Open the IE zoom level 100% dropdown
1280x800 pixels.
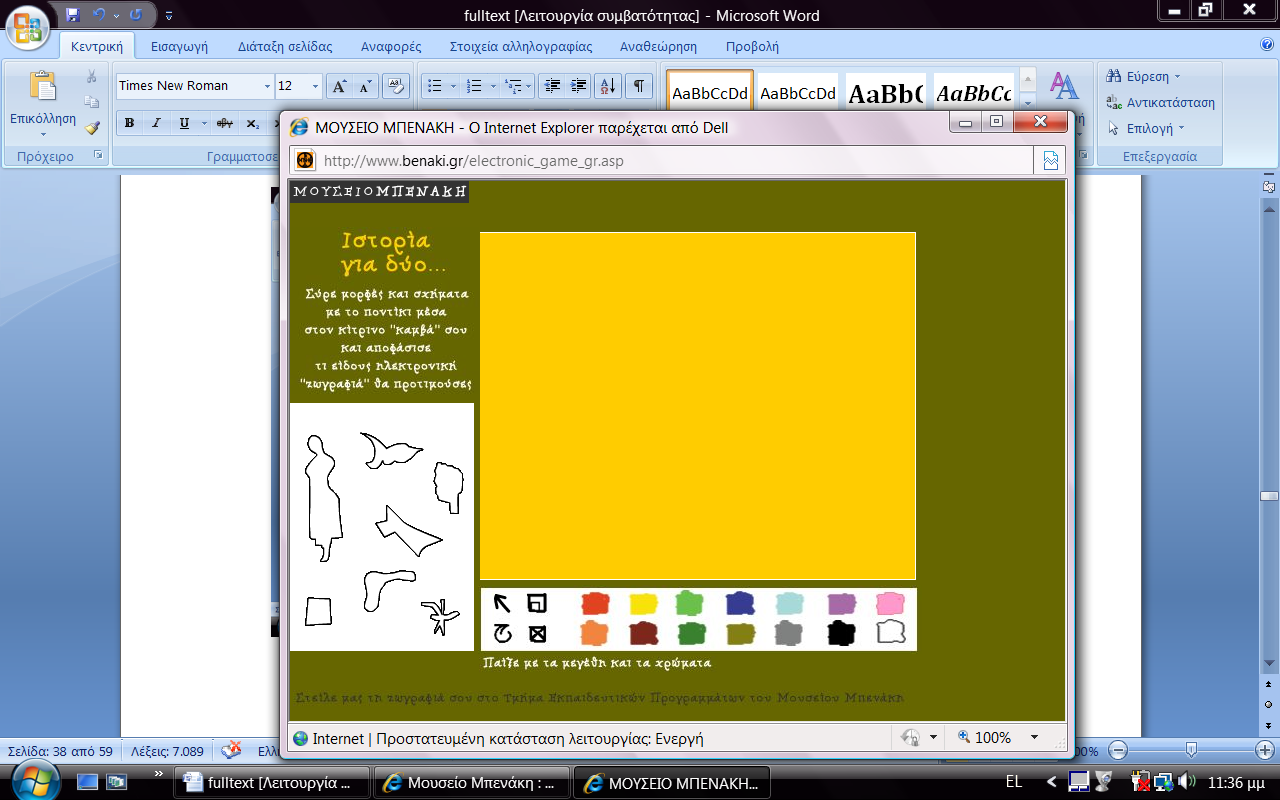coord(1034,738)
